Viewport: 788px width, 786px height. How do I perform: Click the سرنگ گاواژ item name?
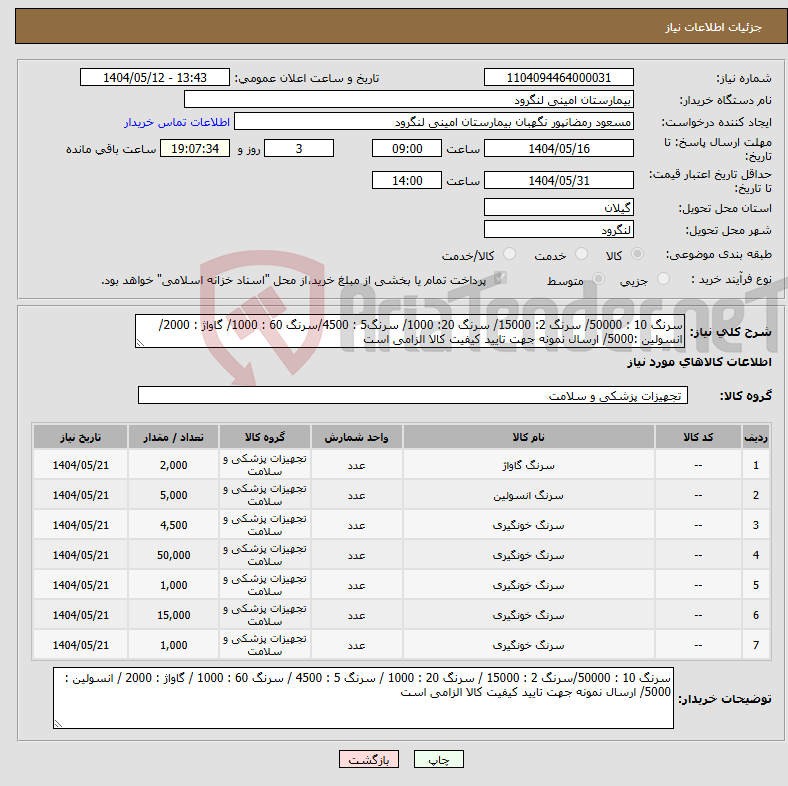pyautogui.click(x=528, y=465)
